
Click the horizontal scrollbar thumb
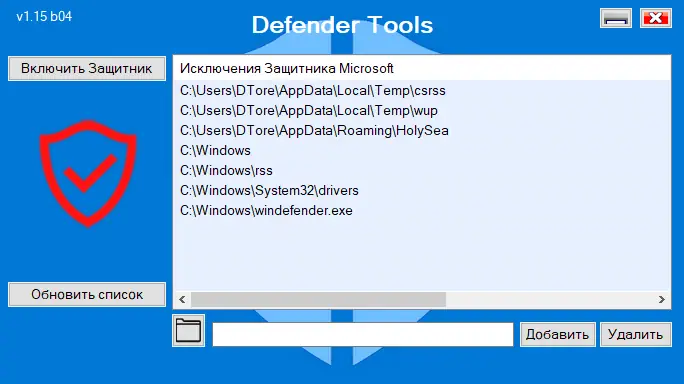pos(318,299)
